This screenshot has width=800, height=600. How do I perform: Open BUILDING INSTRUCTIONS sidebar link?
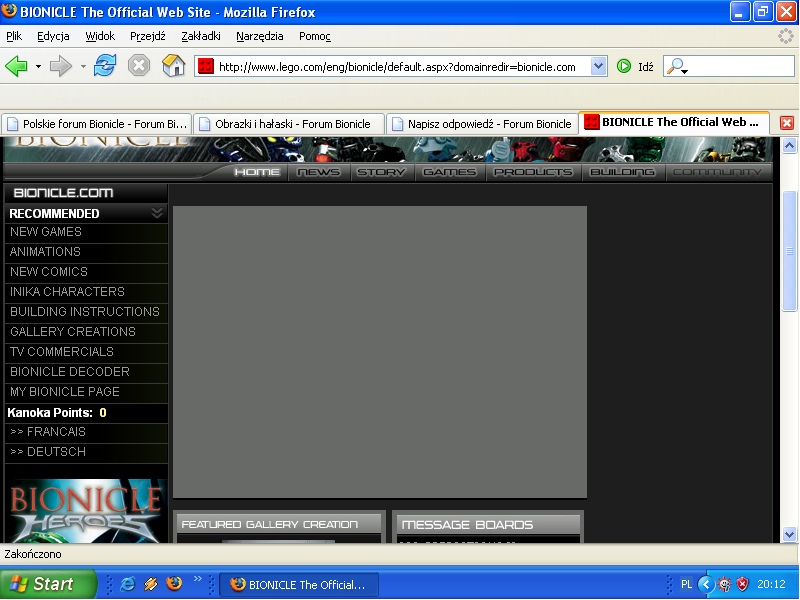[x=86, y=312]
